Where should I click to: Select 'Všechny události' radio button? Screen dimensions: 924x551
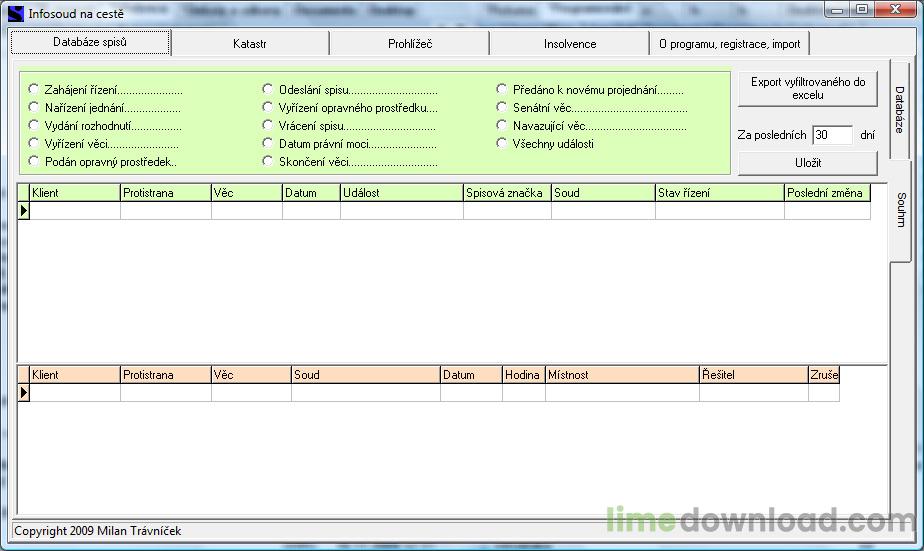(503, 143)
